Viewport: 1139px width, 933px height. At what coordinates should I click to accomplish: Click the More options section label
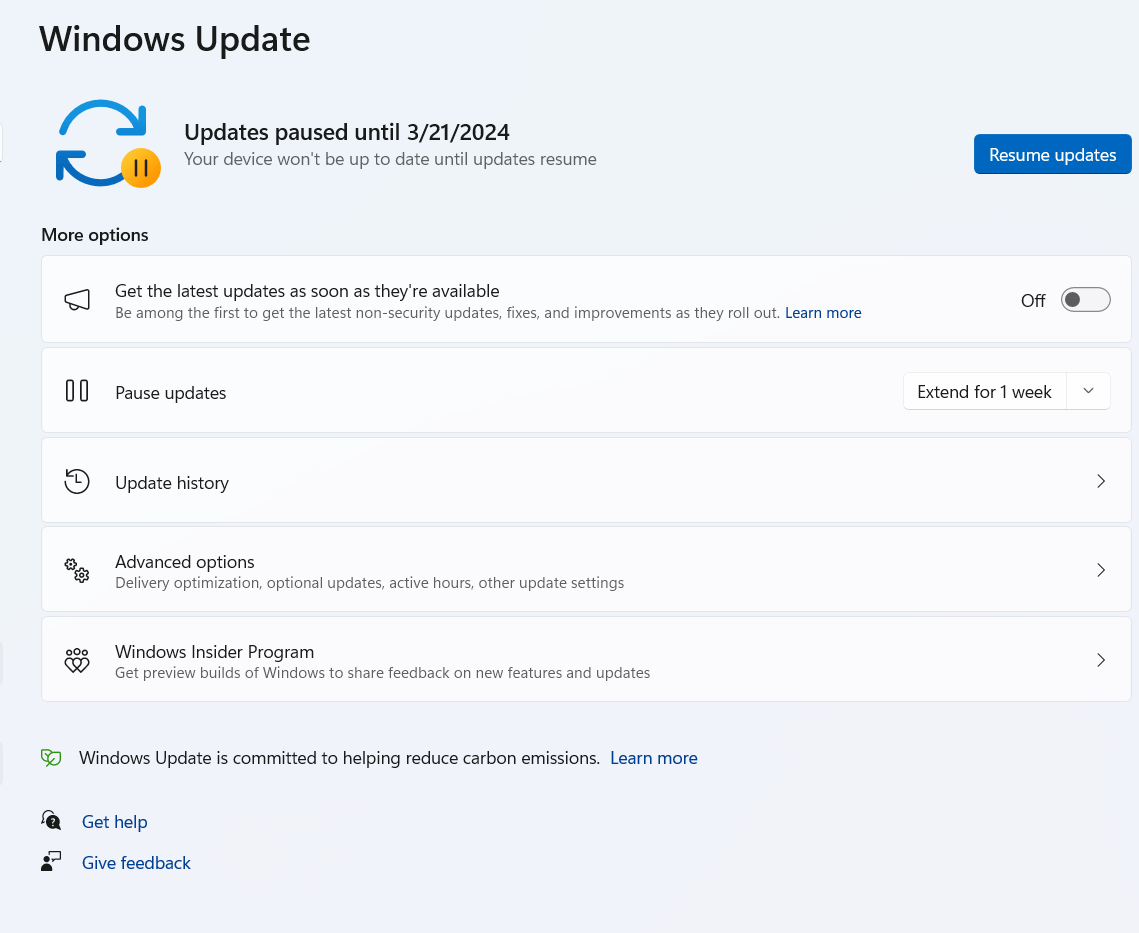click(94, 235)
